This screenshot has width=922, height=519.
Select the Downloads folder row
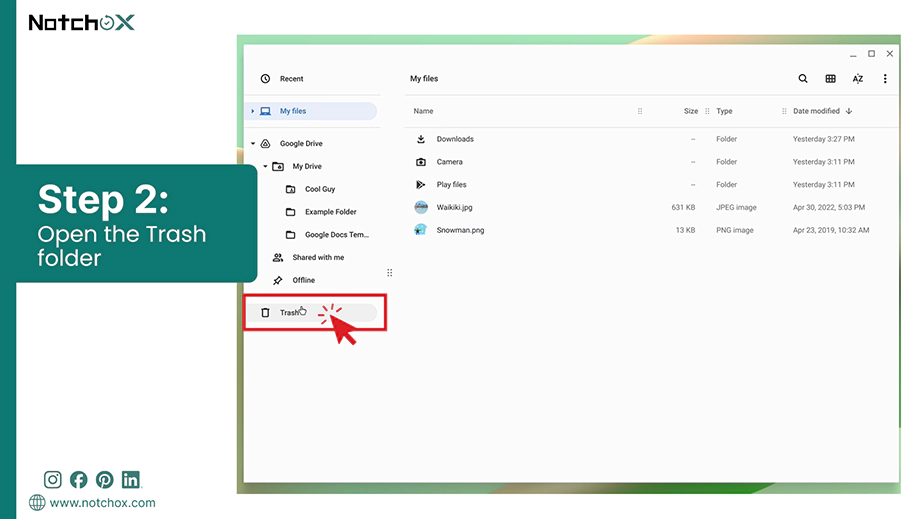pos(651,139)
